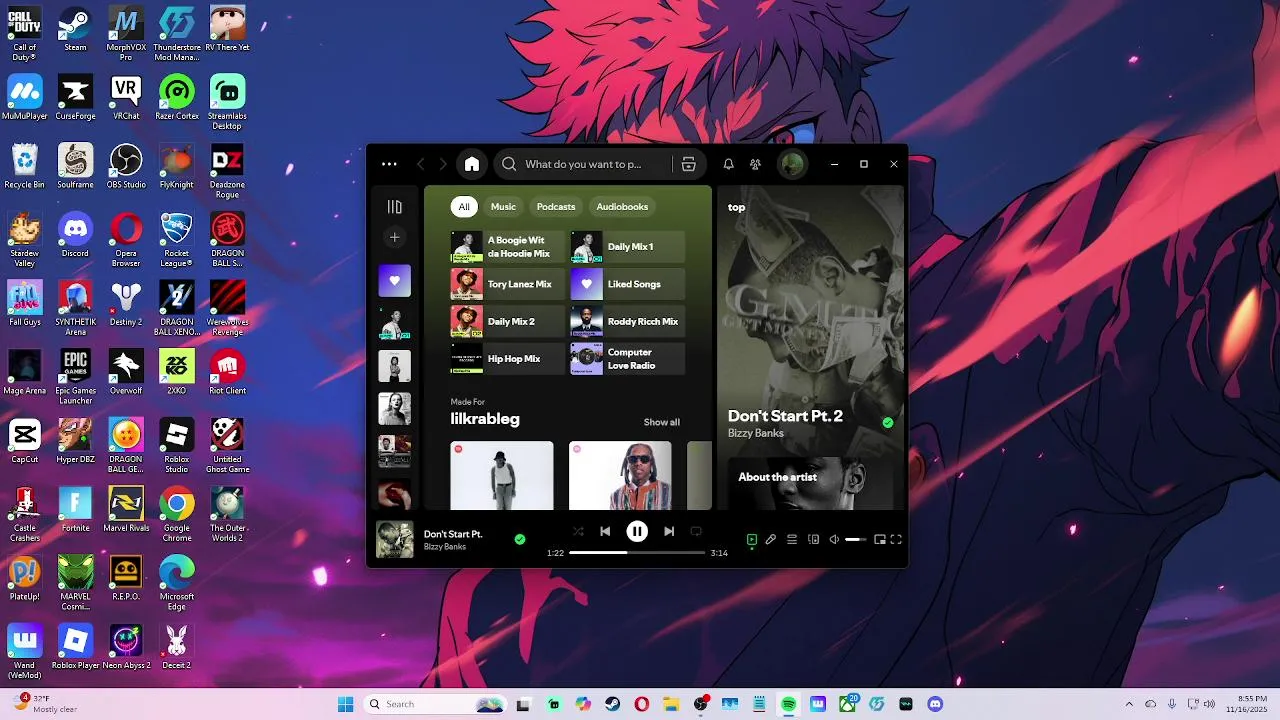The image size is (1280, 720).
Task: Open Streamlabs Desktop shortcut
Action: coord(227,102)
